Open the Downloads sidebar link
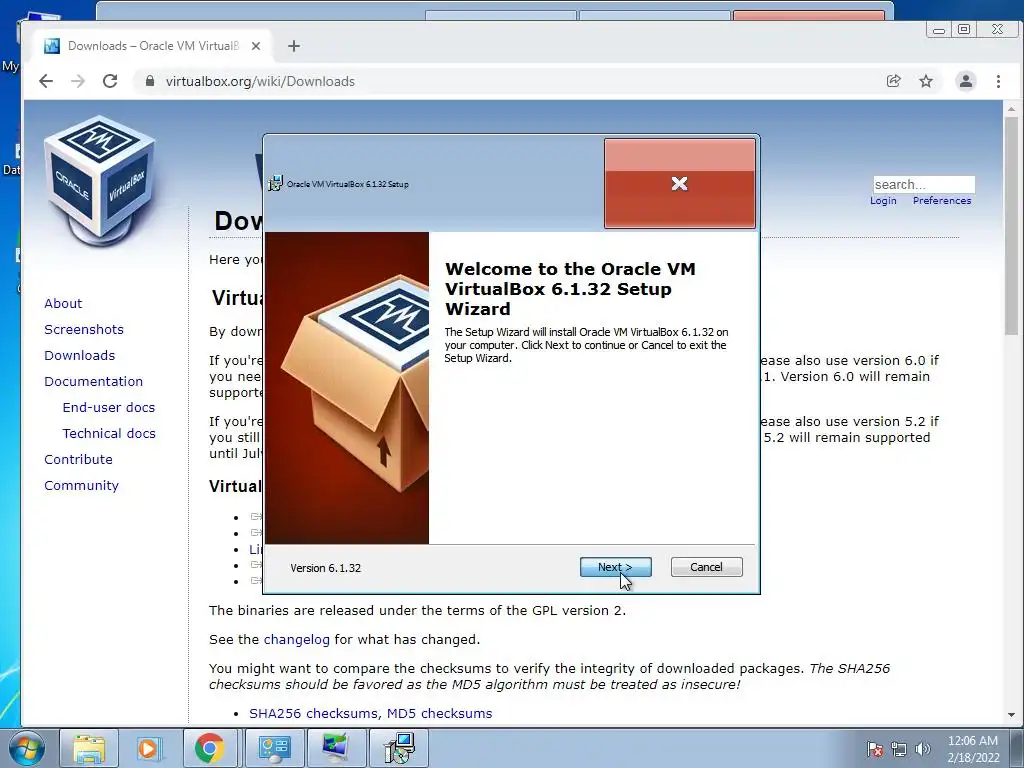The height and width of the screenshot is (768, 1024). coord(80,355)
